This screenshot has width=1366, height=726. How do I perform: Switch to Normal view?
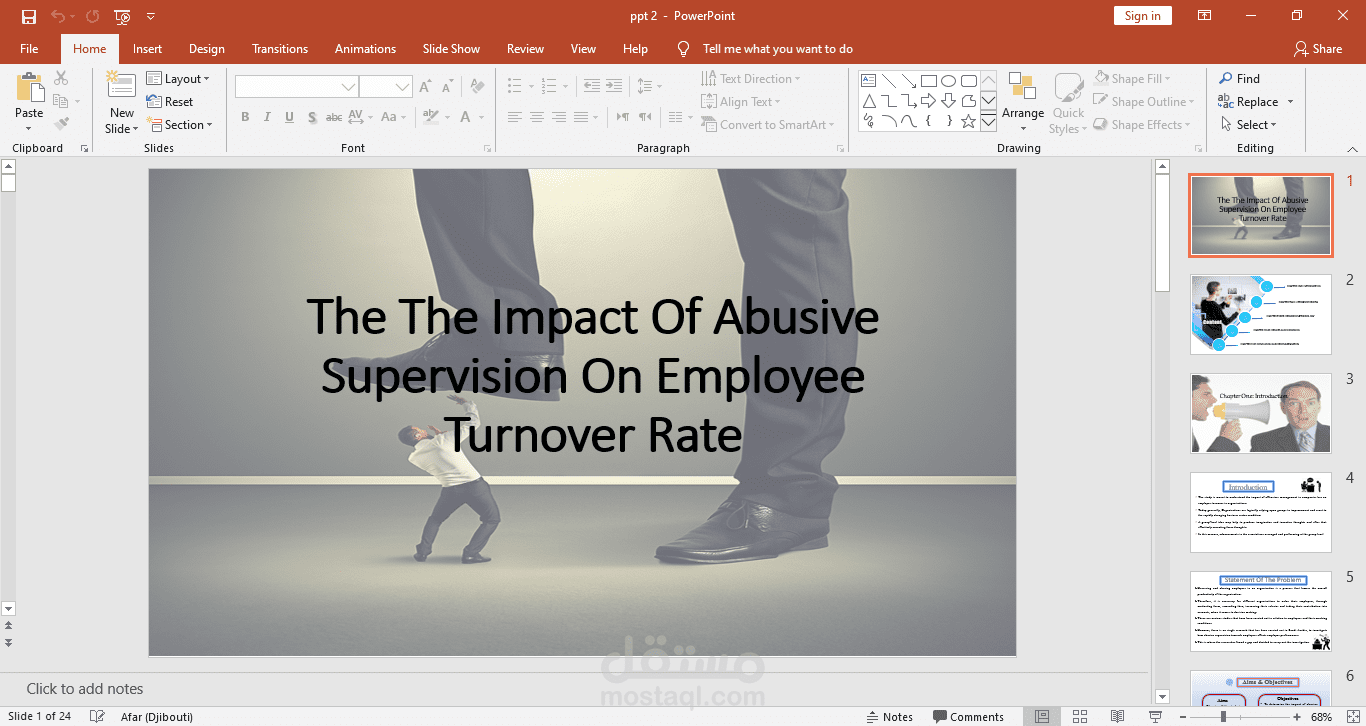tap(1042, 716)
